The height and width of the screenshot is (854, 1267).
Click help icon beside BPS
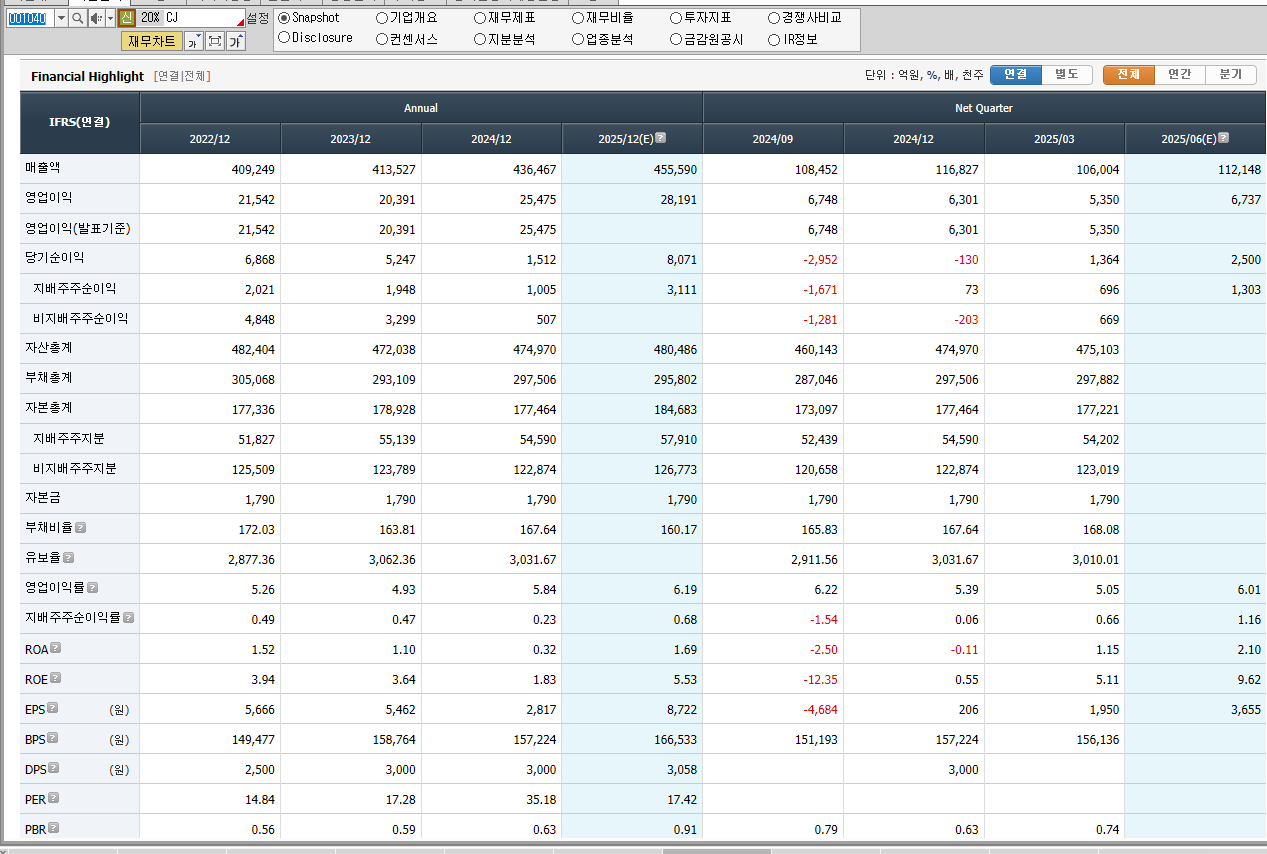(x=53, y=738)
